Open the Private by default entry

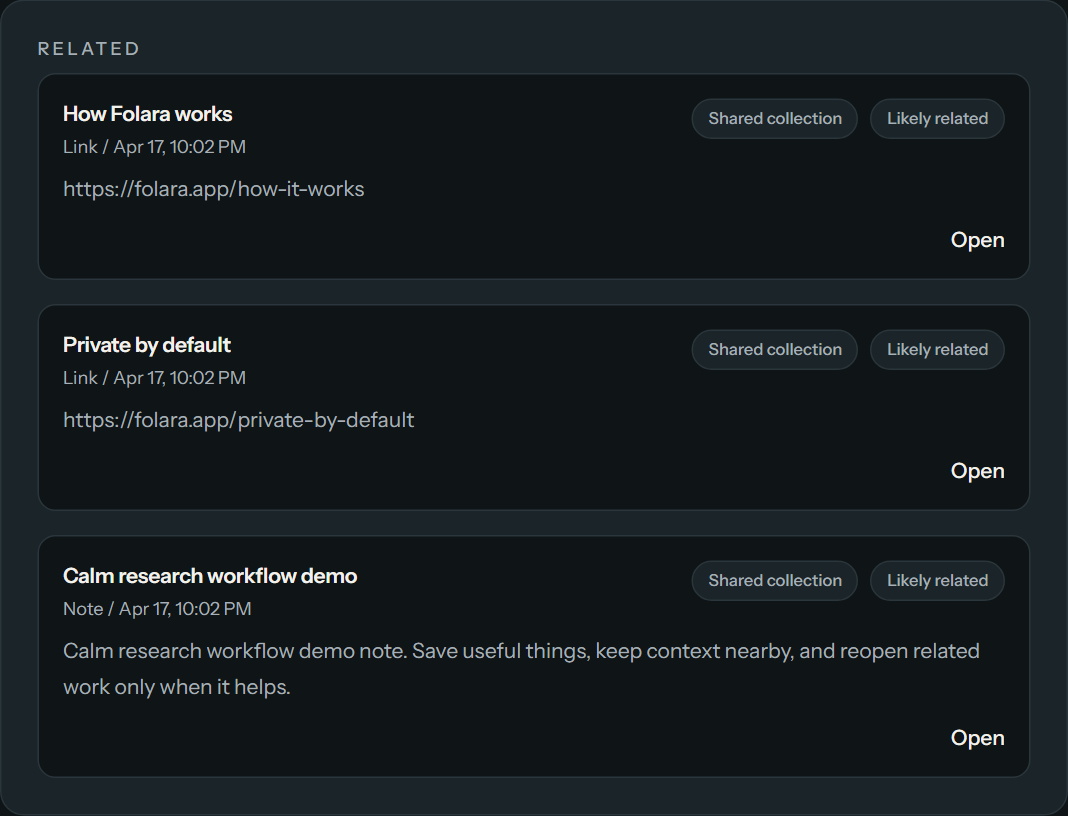coord(146,344)
